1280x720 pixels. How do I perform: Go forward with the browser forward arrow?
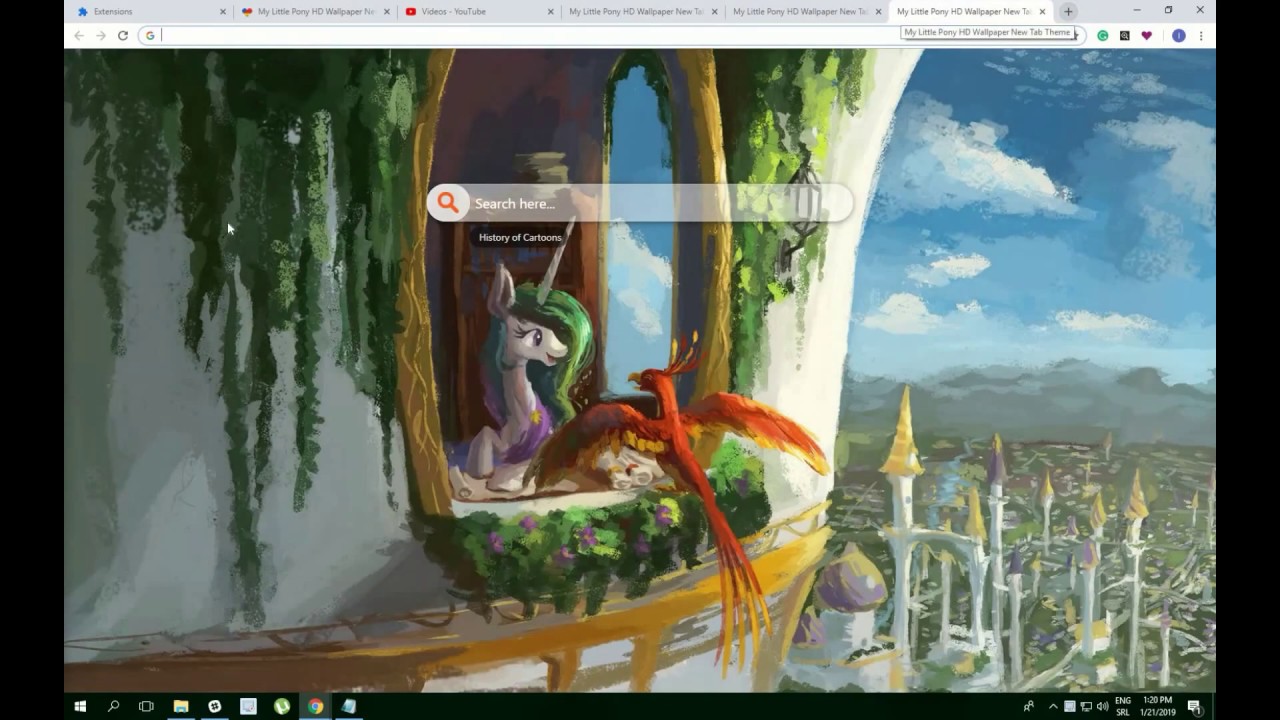[101, 36]
